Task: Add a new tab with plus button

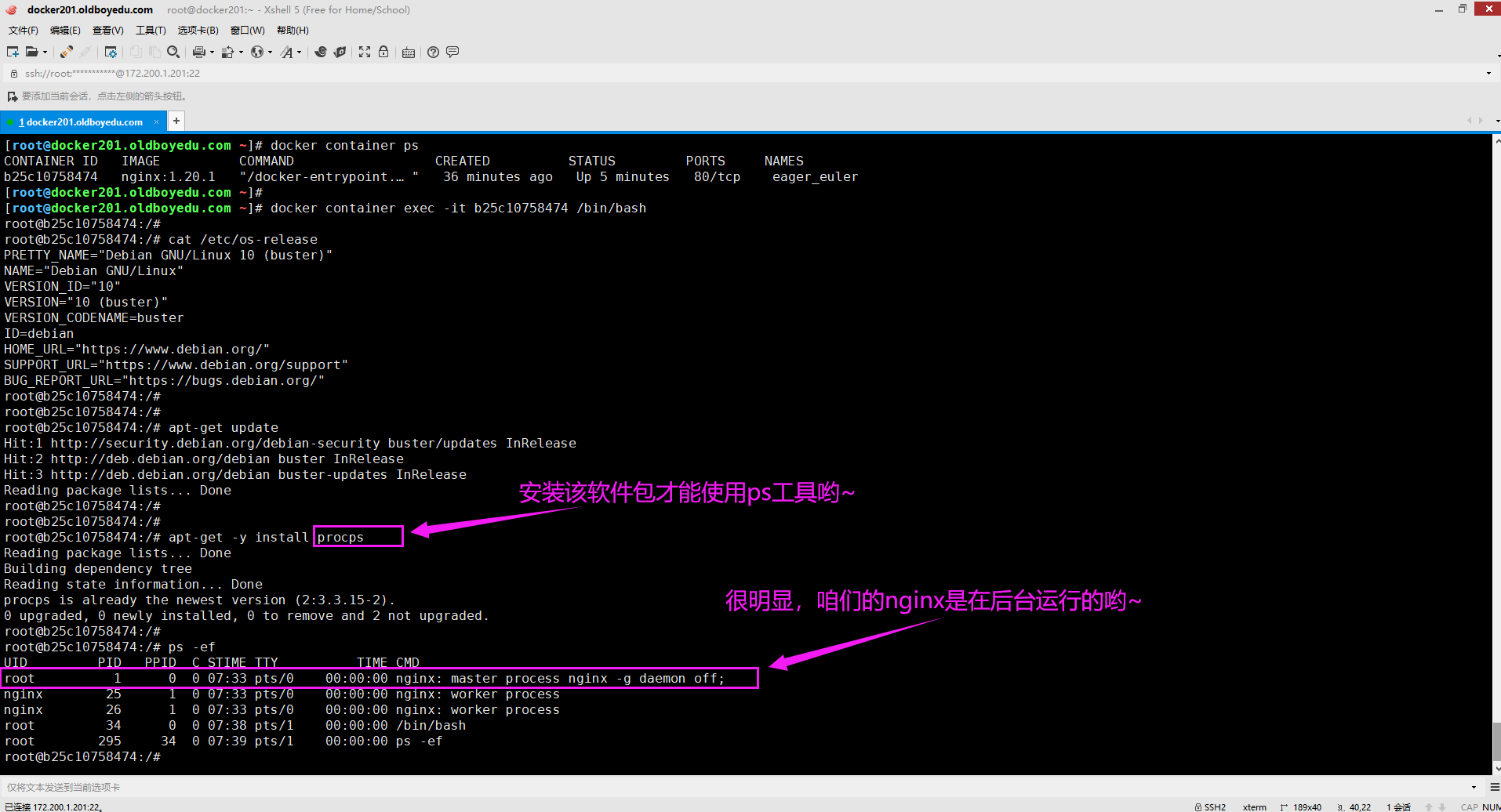Action: 176,121
